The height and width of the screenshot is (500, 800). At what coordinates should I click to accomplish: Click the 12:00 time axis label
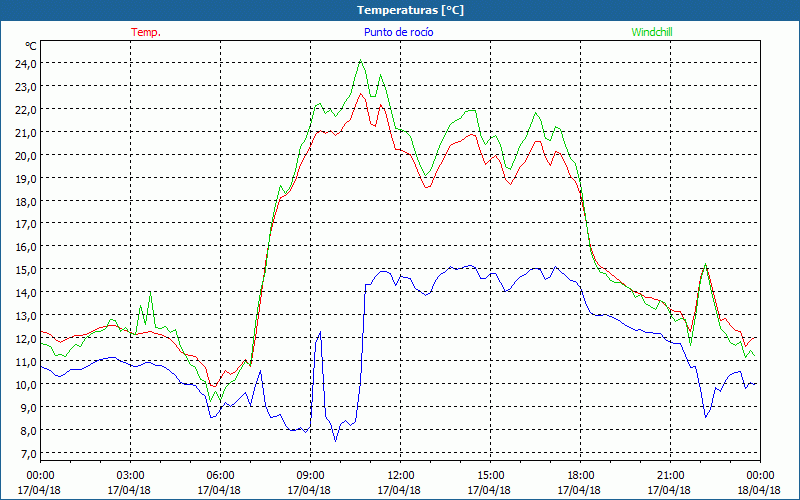click(x=400, y=476)
